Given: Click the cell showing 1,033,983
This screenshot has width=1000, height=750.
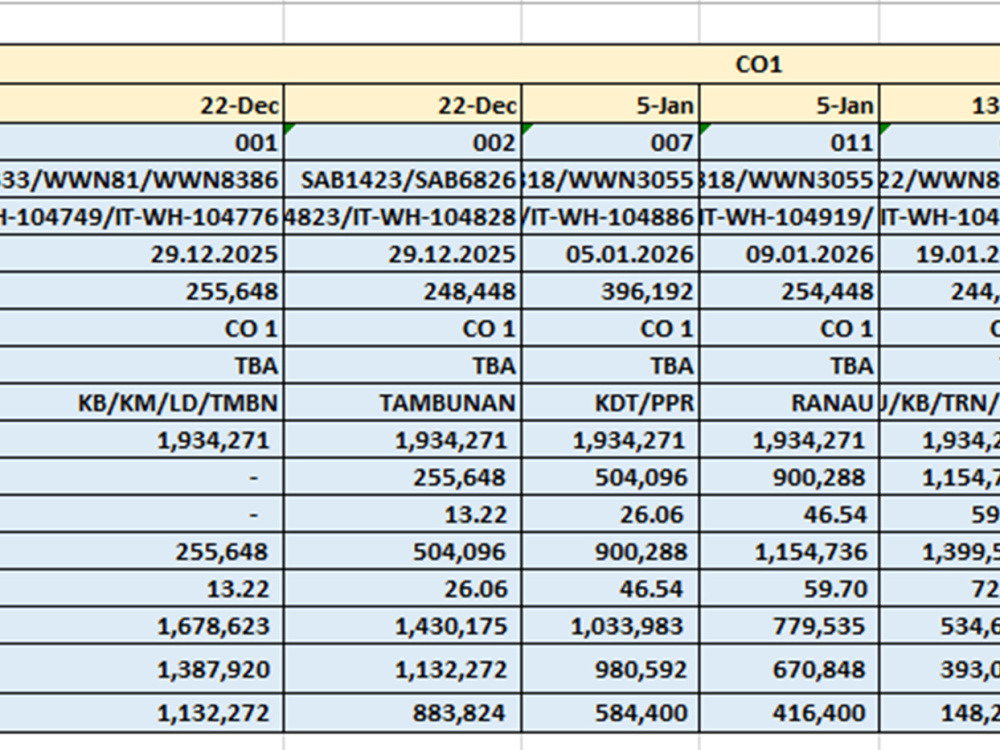Looking at the screenshot, I should (610, 626).
